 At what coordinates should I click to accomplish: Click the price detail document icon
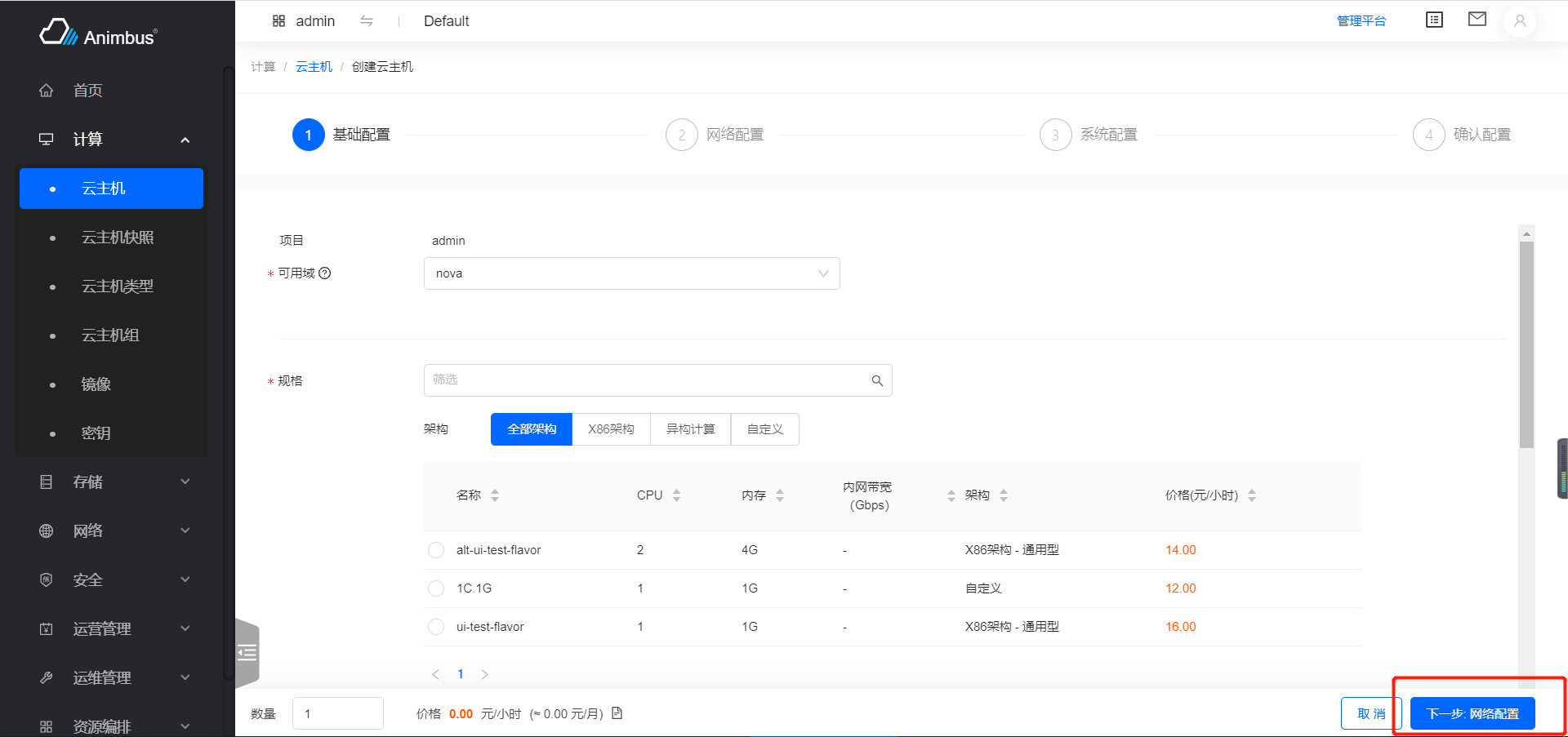click(617, 713)
